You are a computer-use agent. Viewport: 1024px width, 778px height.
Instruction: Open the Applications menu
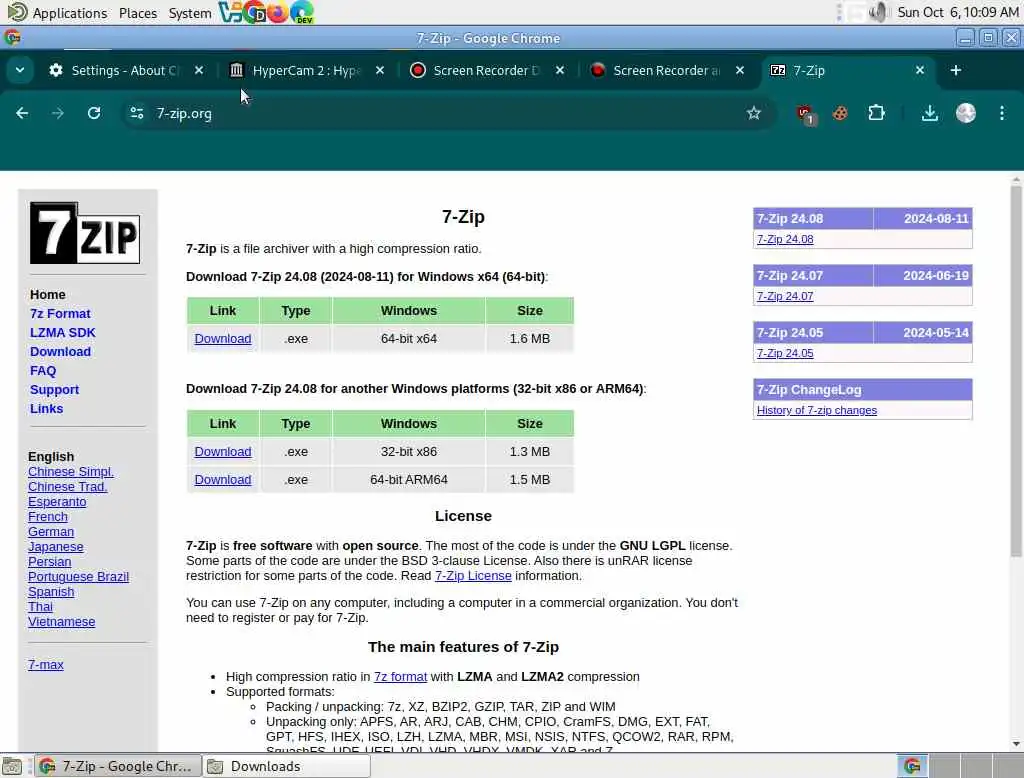(69, 12)
